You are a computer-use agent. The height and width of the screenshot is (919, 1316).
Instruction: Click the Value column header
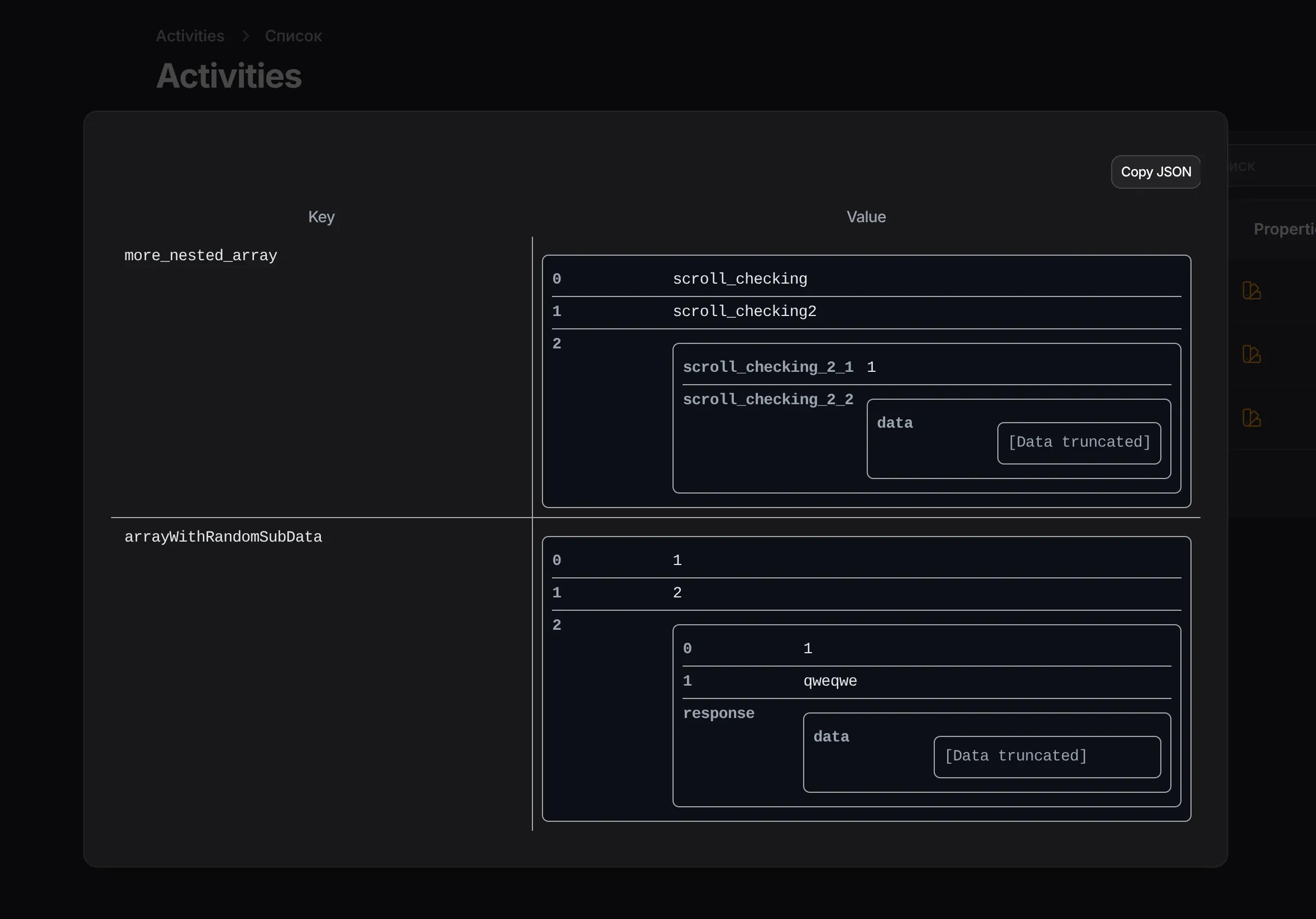click(x=866, y=217)
